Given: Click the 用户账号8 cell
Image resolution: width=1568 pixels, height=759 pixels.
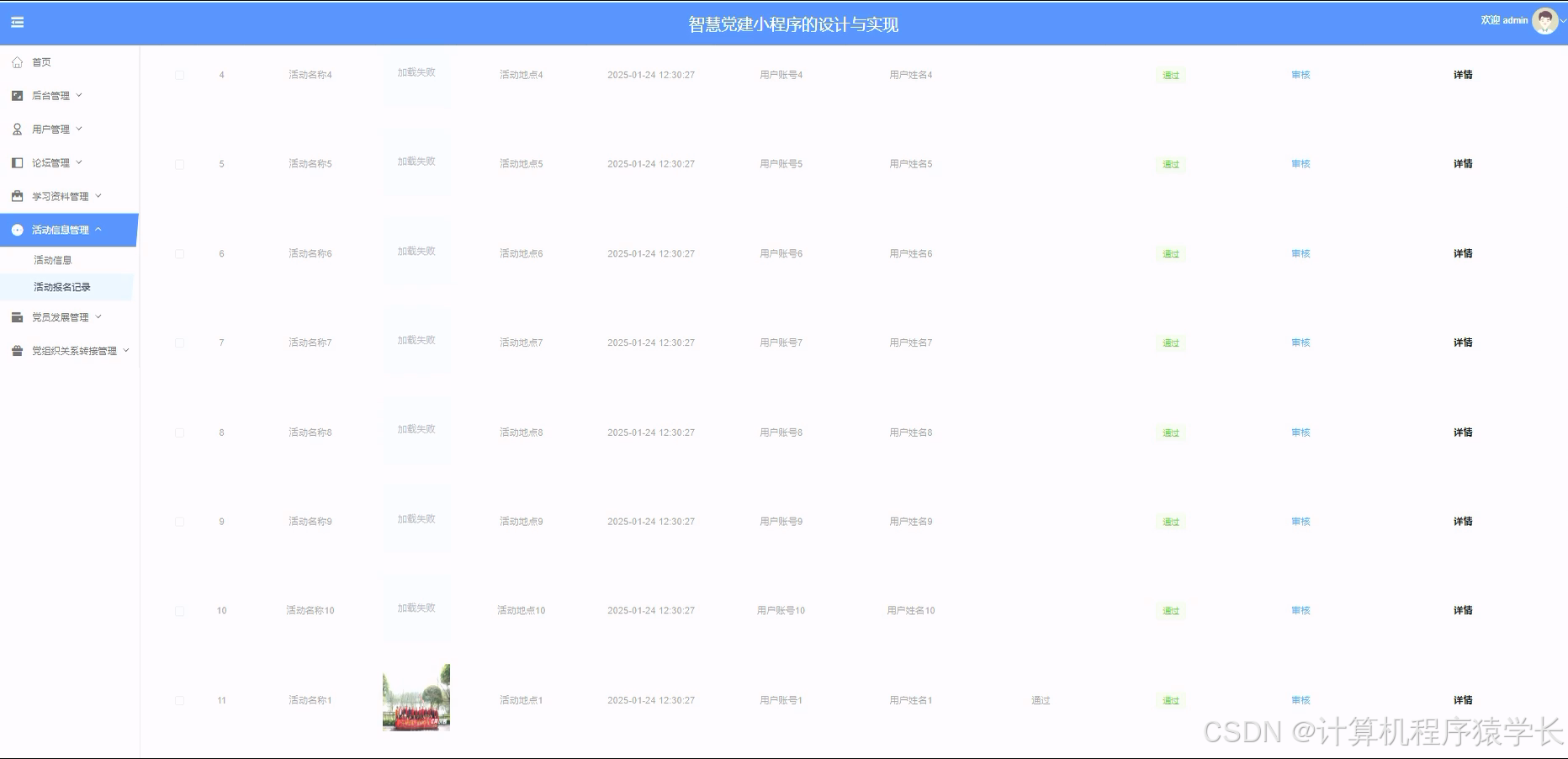Looking at the screenshot, I should pyautogui.click(x=781, y=433).
